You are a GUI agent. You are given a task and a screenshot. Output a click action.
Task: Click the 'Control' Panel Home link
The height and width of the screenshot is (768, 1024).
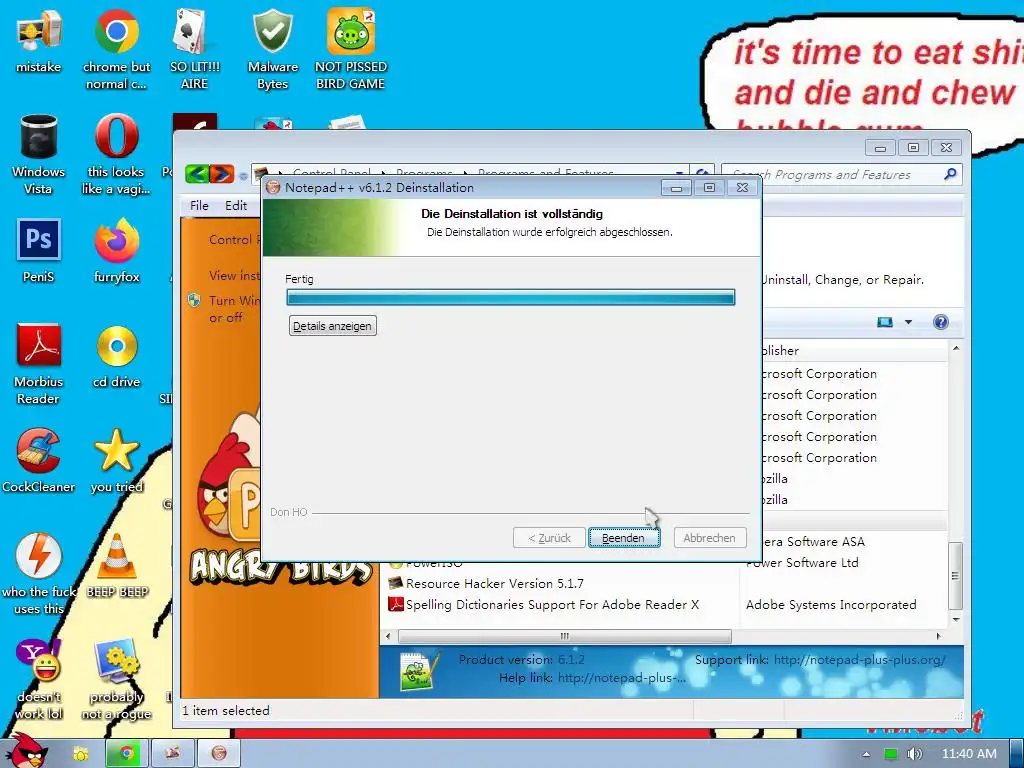(x=234, y=240)
